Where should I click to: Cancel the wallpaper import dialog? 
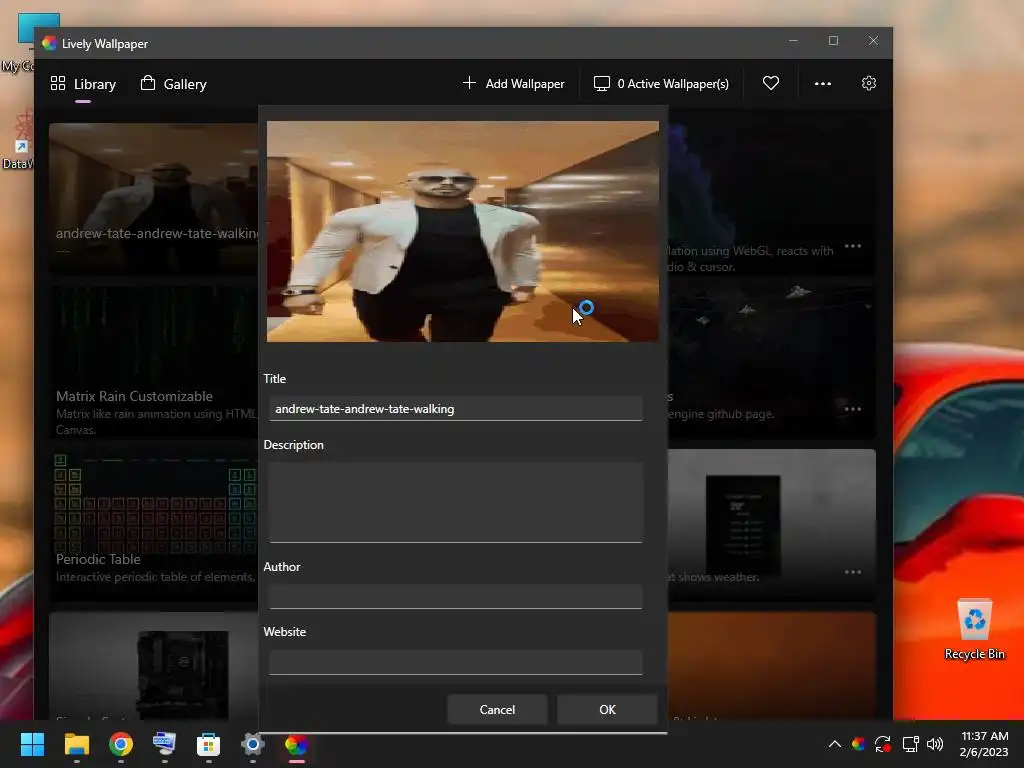497,710
